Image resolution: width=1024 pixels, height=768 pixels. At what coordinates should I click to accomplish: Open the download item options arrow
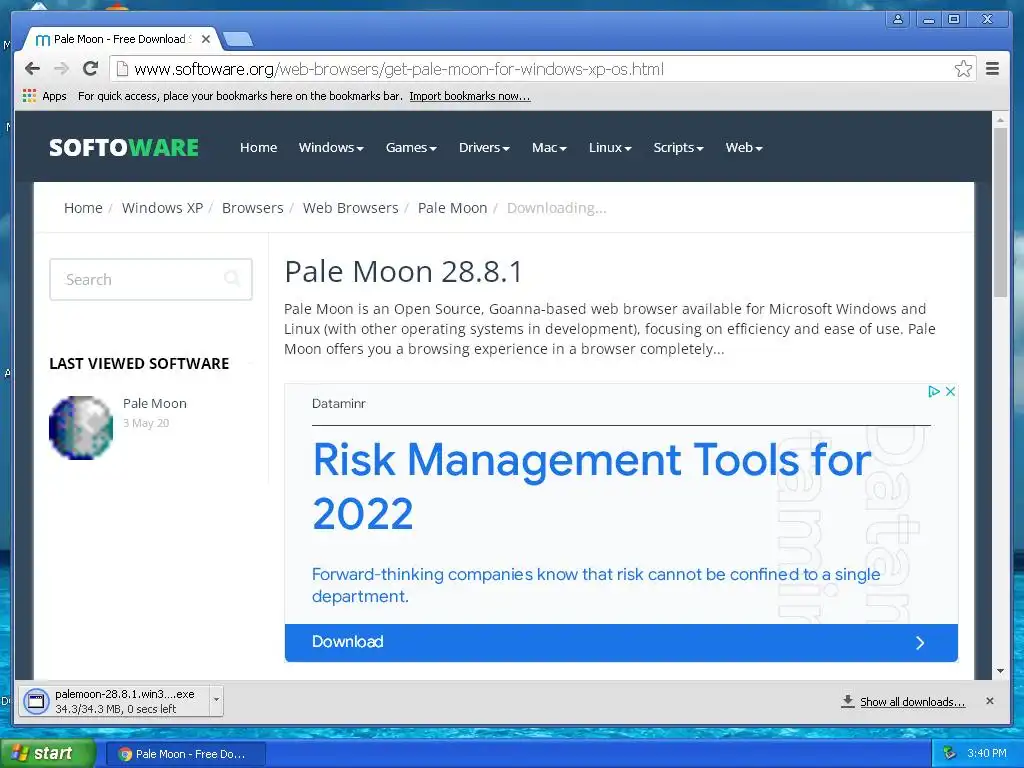216,701
